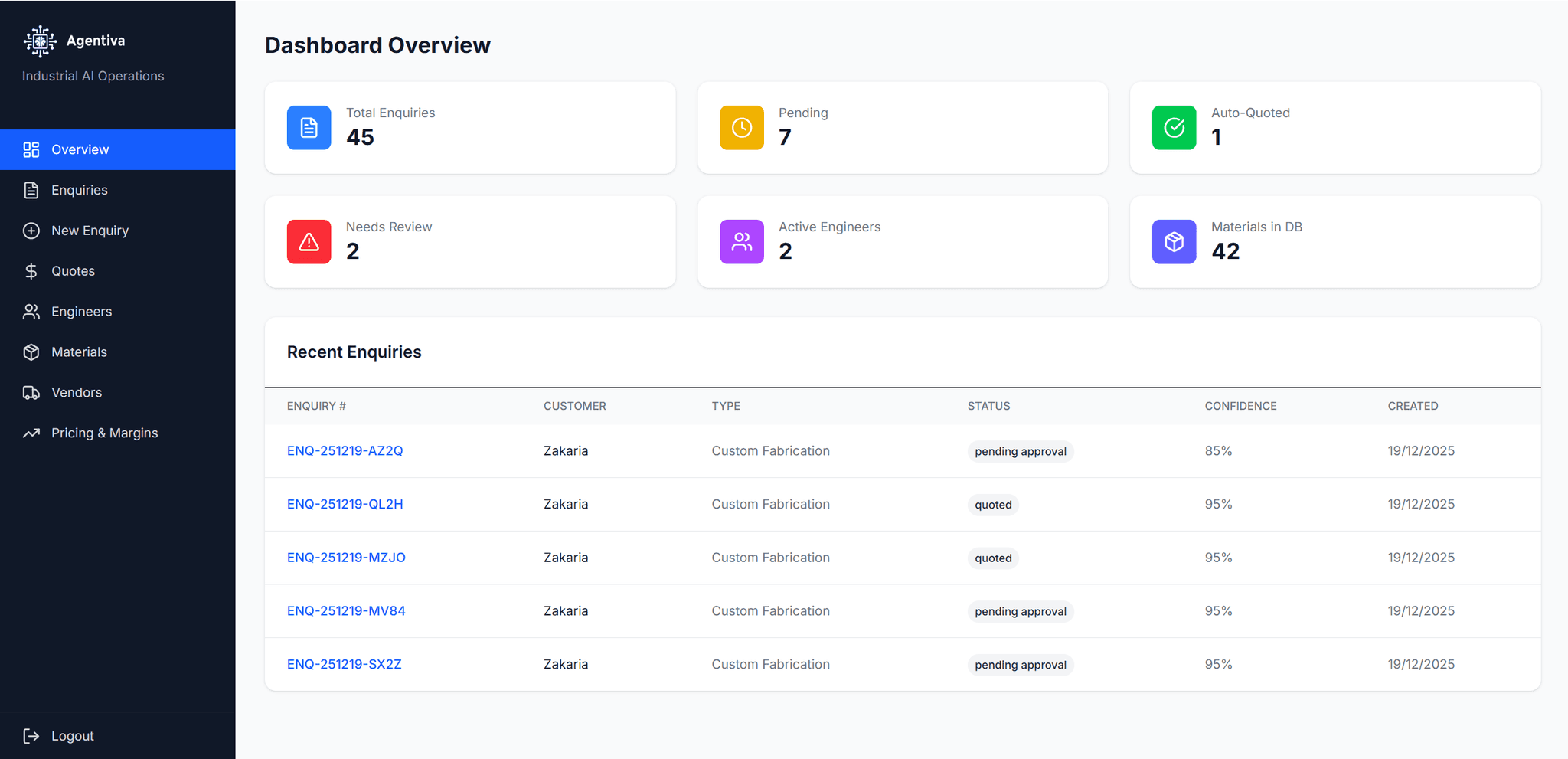Navigate to Pricing & Margins page

(105, 433)
